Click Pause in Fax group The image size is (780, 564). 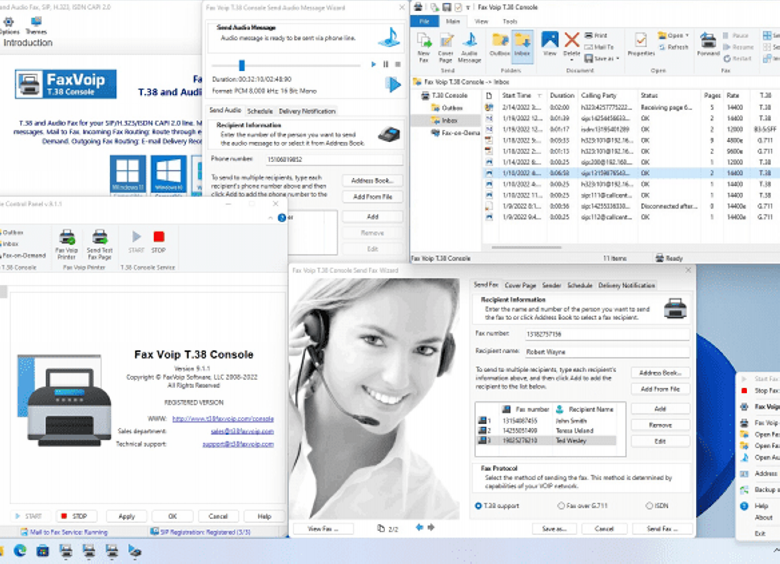click(736, 35)
